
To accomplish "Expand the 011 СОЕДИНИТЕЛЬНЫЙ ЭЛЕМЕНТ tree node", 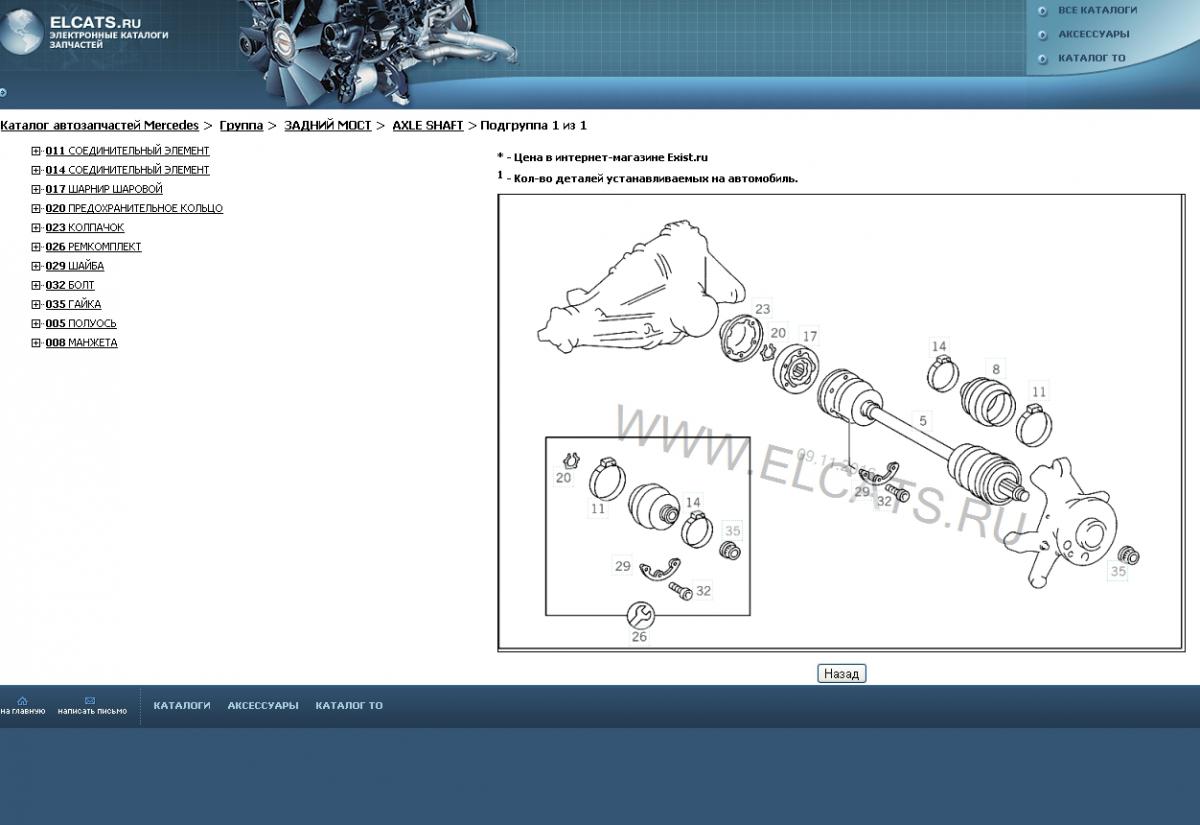I will click(36, 151).
